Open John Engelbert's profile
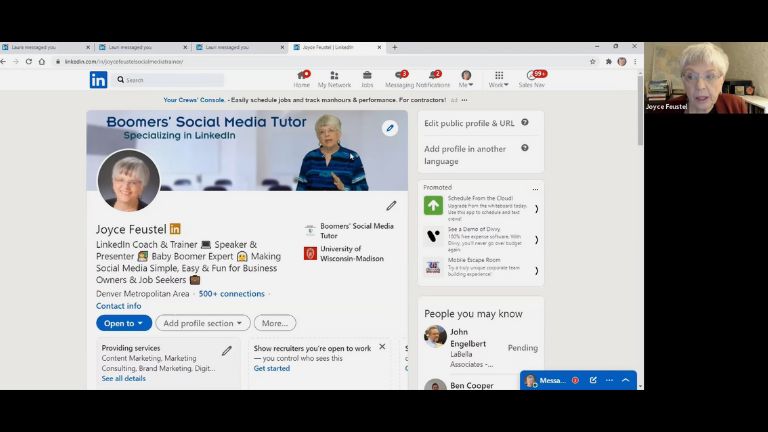 click(x=468, y=338)
